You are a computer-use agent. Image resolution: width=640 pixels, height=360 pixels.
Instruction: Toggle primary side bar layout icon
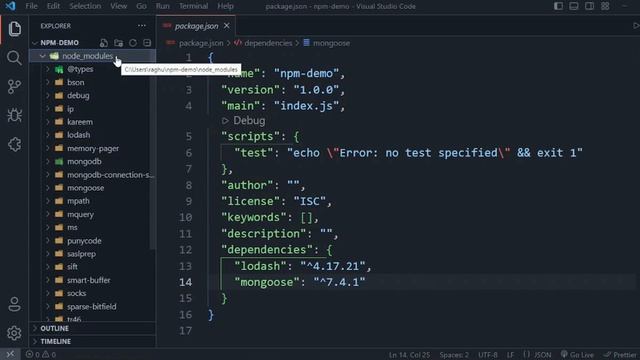[558, 6]
